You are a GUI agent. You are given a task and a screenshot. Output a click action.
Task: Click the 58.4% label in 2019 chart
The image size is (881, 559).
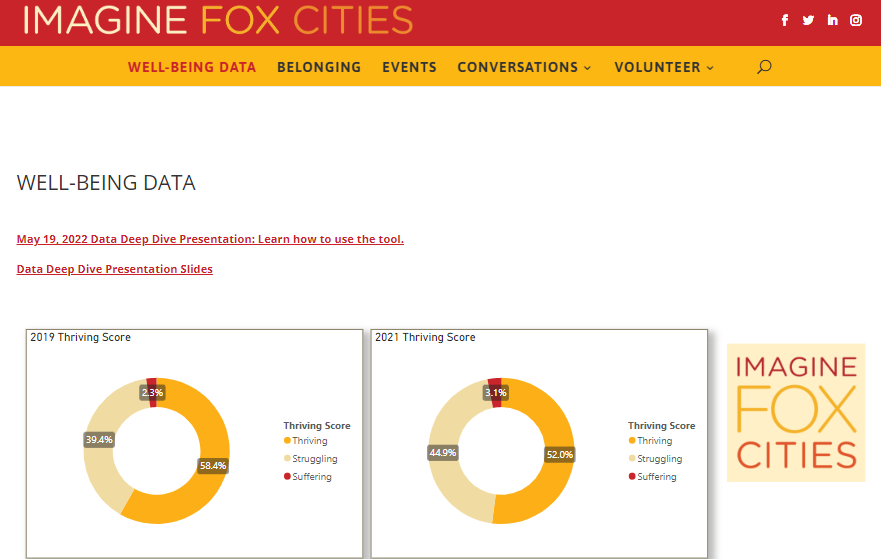click(x=213, y=465)
